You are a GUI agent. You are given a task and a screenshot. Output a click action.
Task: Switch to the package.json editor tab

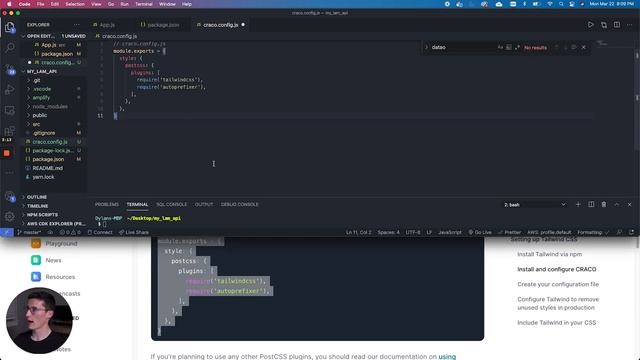click(163, 25)
